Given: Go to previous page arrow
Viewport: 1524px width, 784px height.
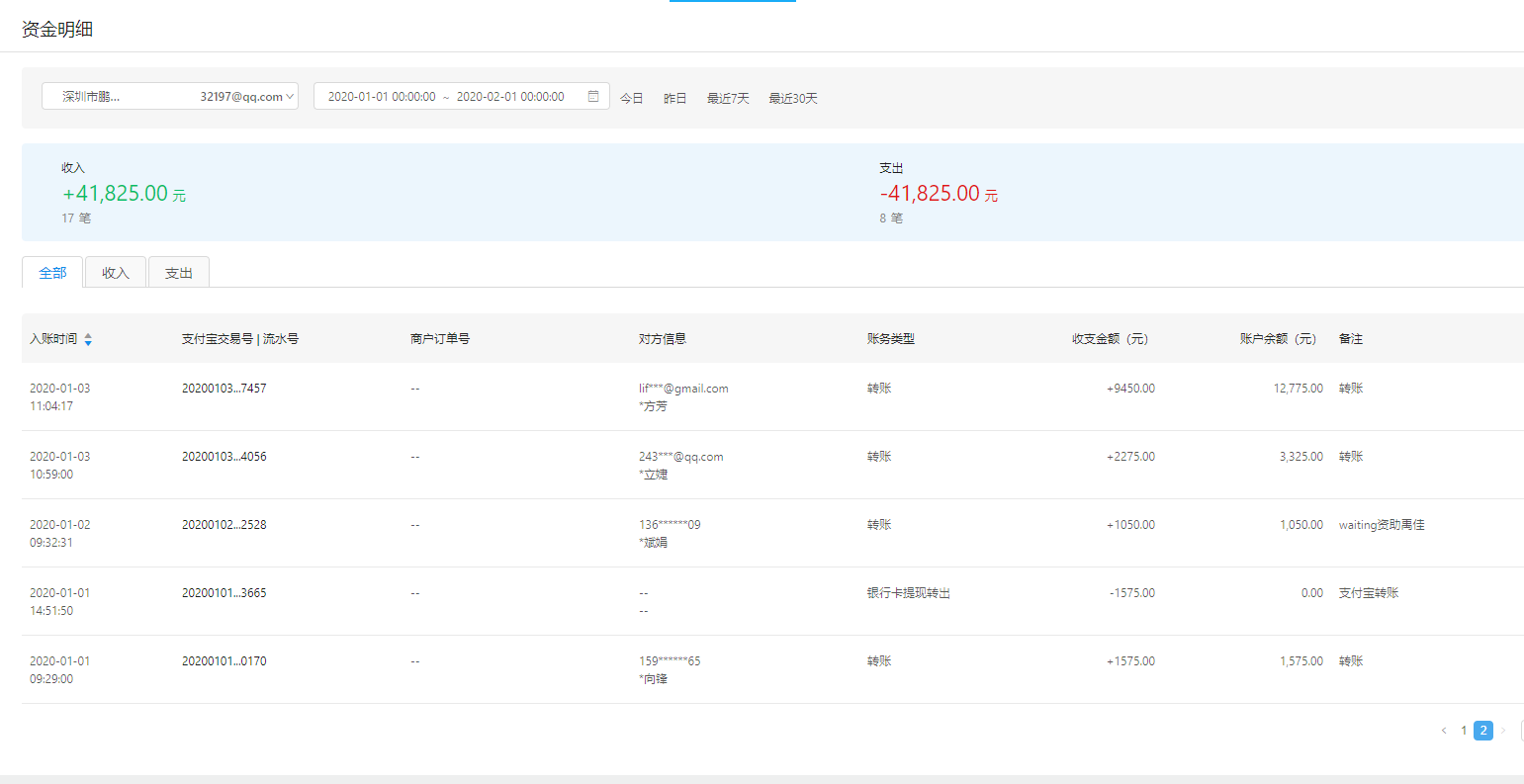Looking at the screenshot, I should [x=1444, y=731].
